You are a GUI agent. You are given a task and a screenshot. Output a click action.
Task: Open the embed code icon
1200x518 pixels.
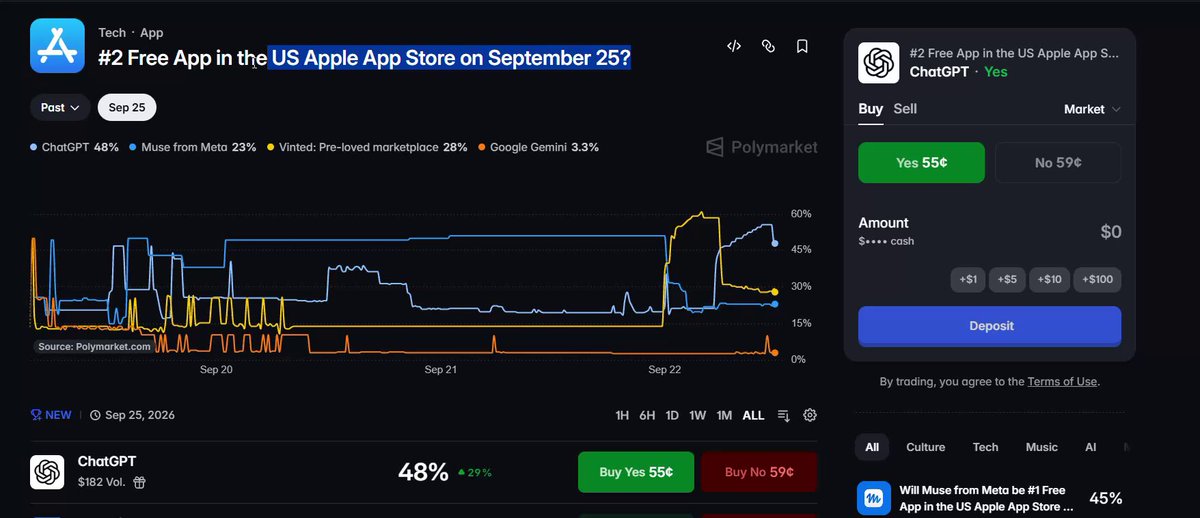tap(733, 46)
